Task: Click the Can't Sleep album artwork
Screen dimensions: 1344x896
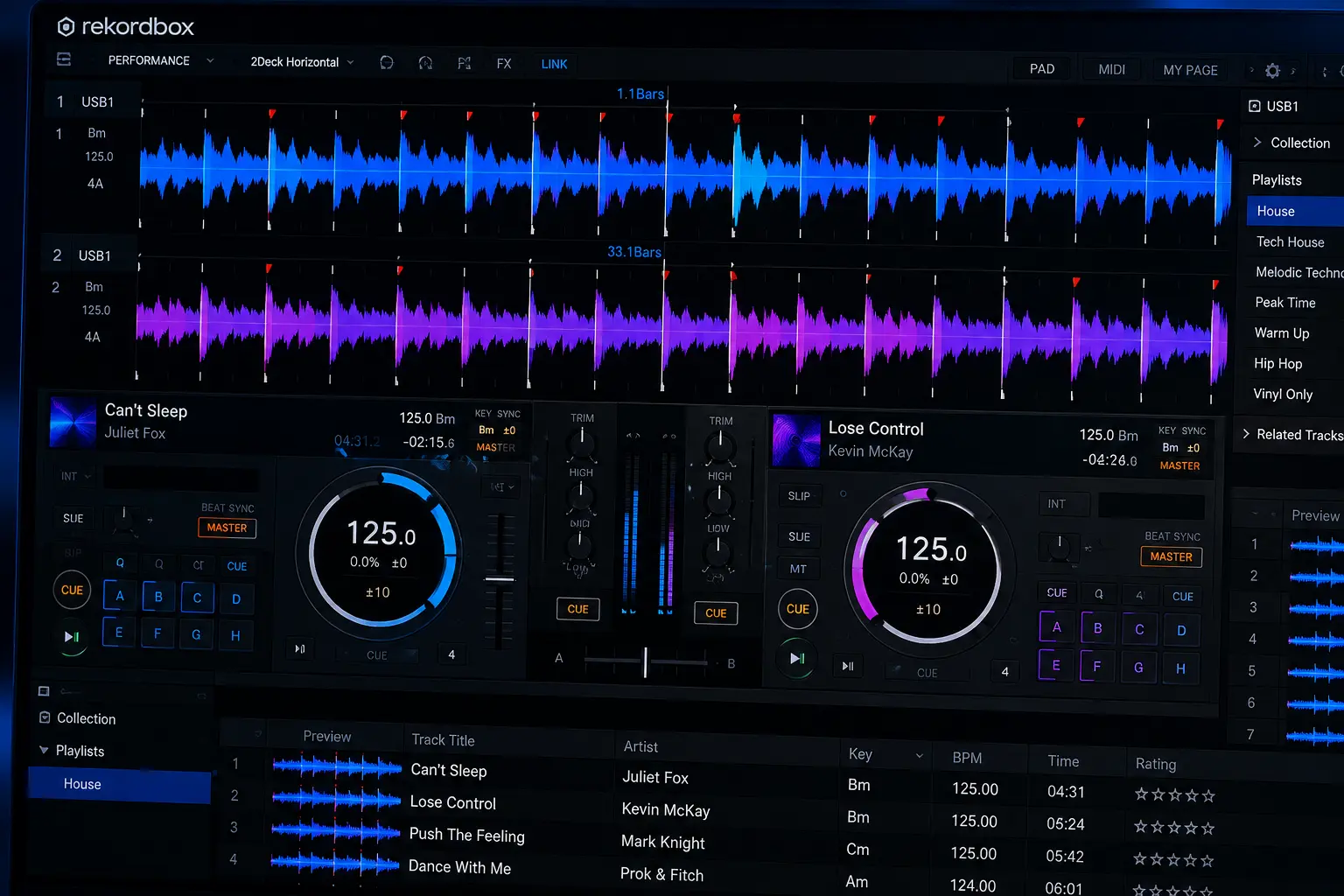Action: click(x=73, y=422)
